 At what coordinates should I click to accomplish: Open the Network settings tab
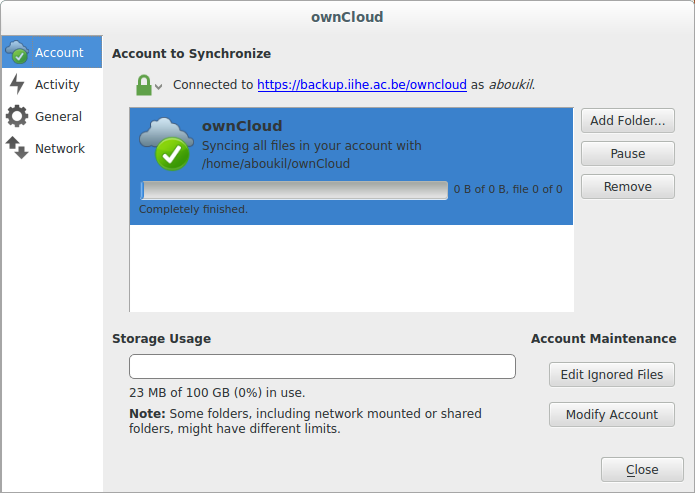59,149
